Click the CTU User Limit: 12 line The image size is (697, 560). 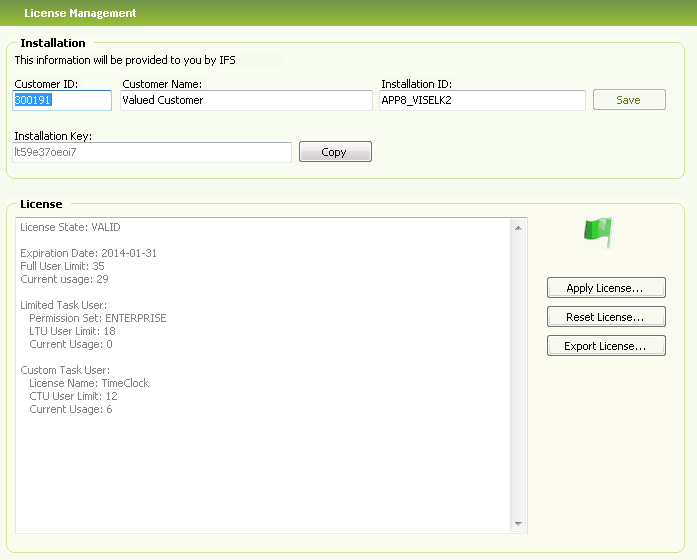(x=72, y=396)
